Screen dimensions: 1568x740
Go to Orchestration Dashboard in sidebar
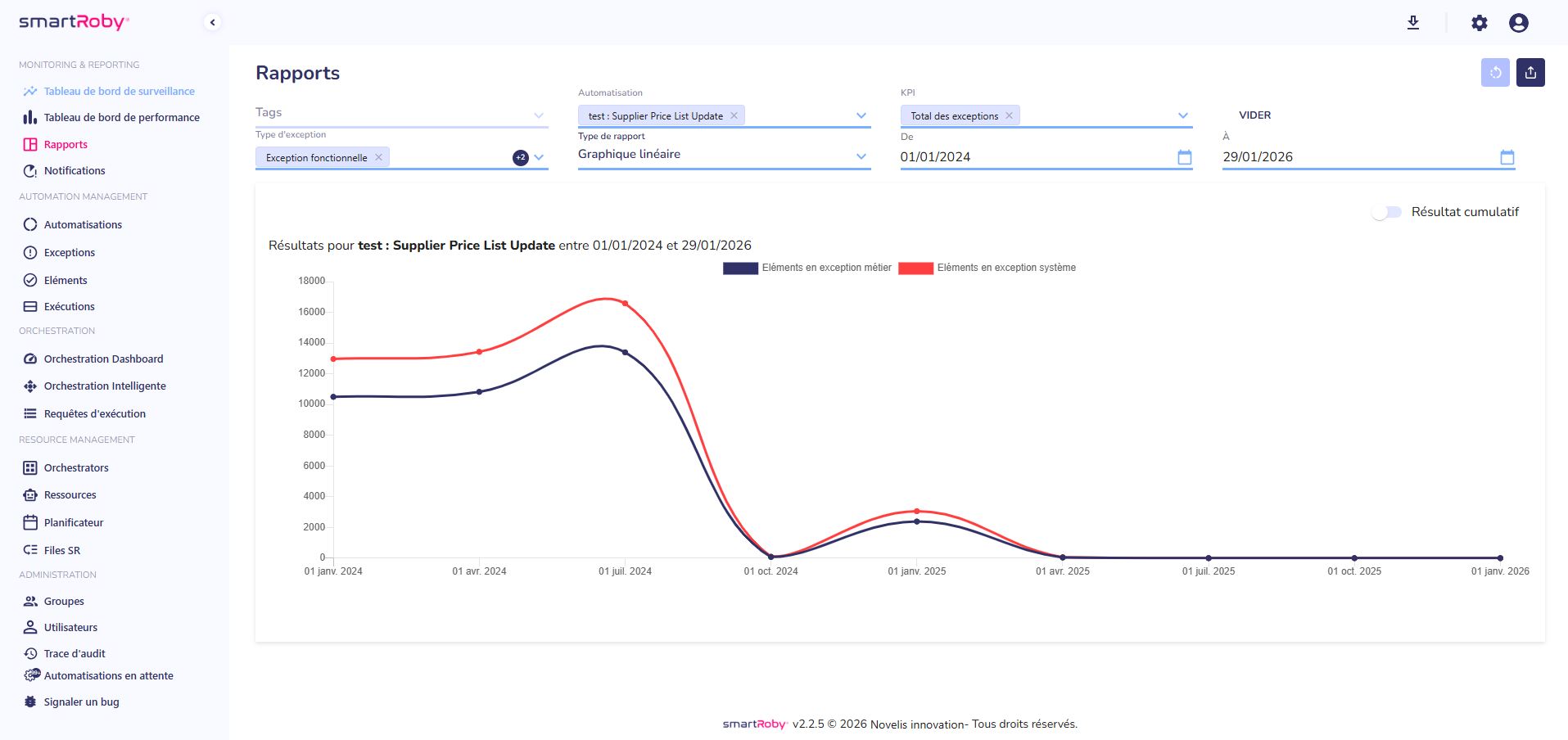pyautogui.click(x=103, y=359)
